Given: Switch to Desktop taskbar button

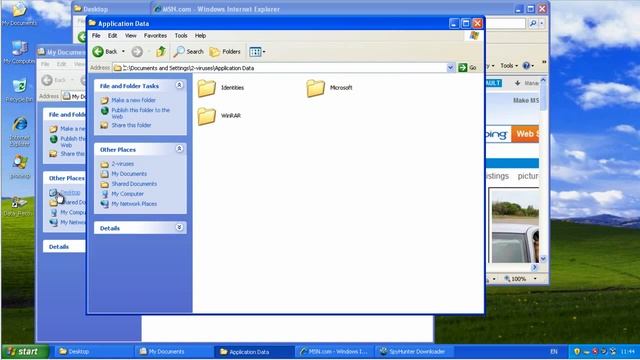Looking at the screenshot, I should pos(92,351).
